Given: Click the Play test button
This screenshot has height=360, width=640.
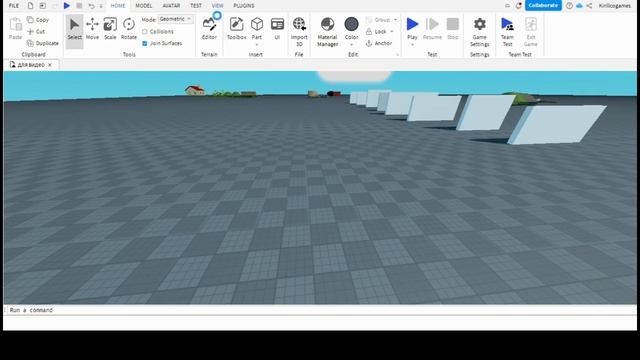Looking at the screenshot, I should pos(412,28).
